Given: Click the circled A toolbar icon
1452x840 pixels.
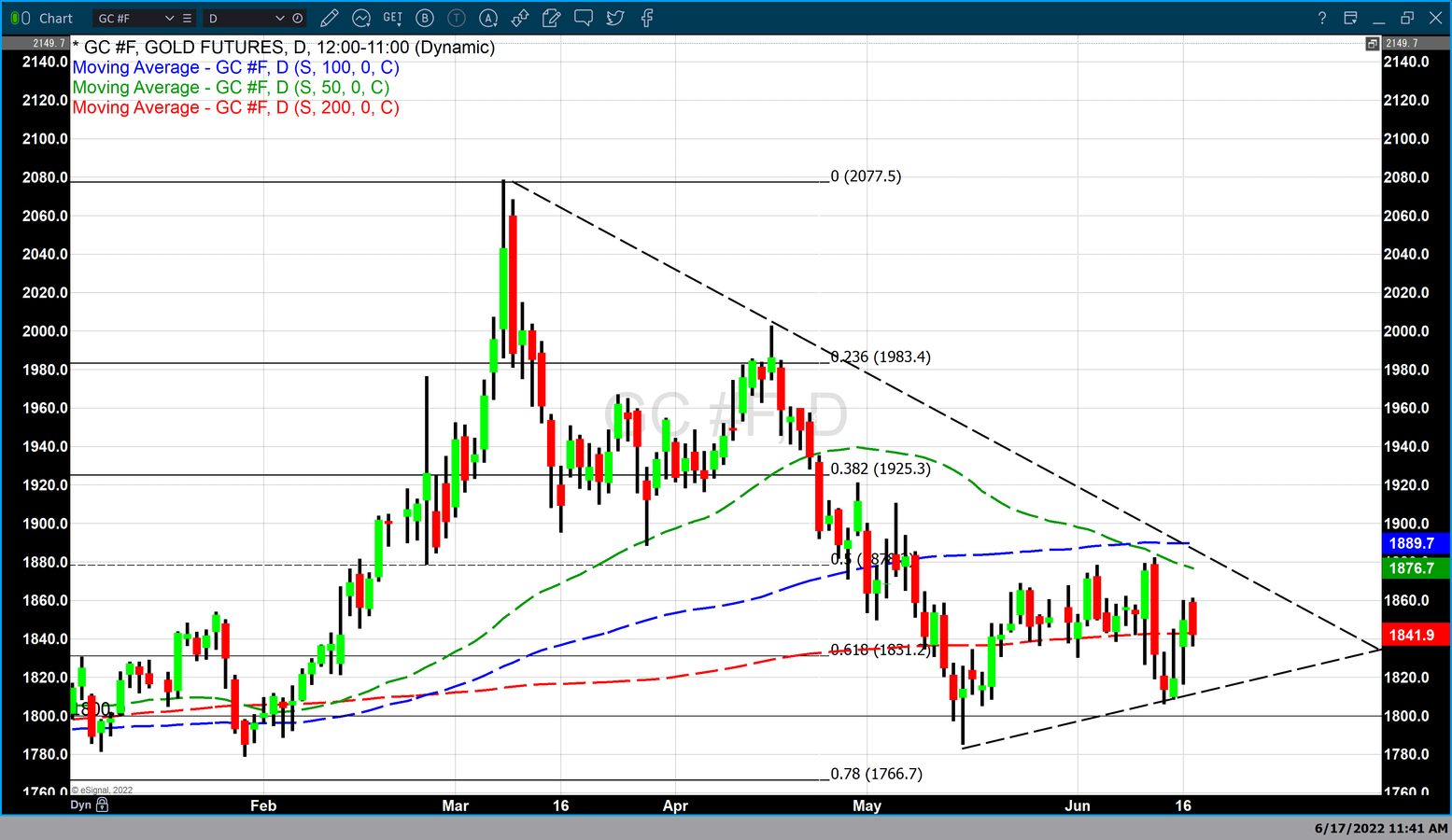Looking at the screenshot, I should click(488, 18).
